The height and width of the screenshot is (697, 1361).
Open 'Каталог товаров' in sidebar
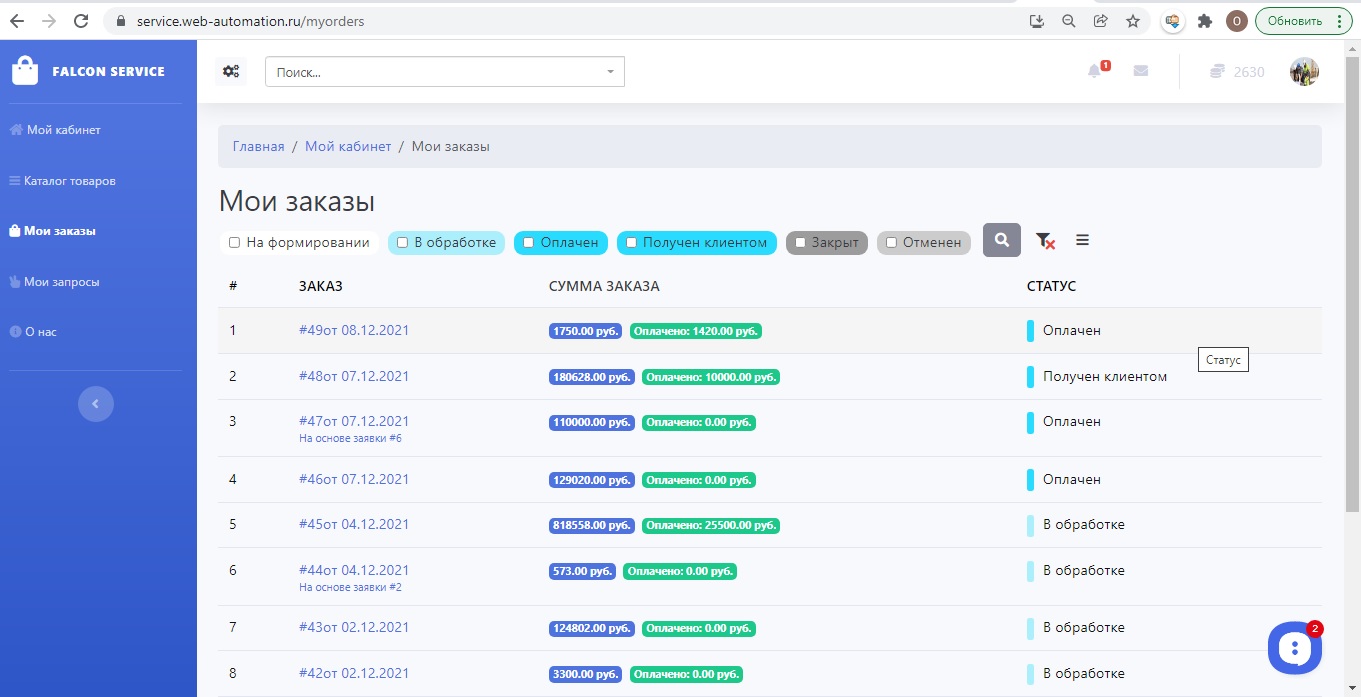tap(69, 181)
